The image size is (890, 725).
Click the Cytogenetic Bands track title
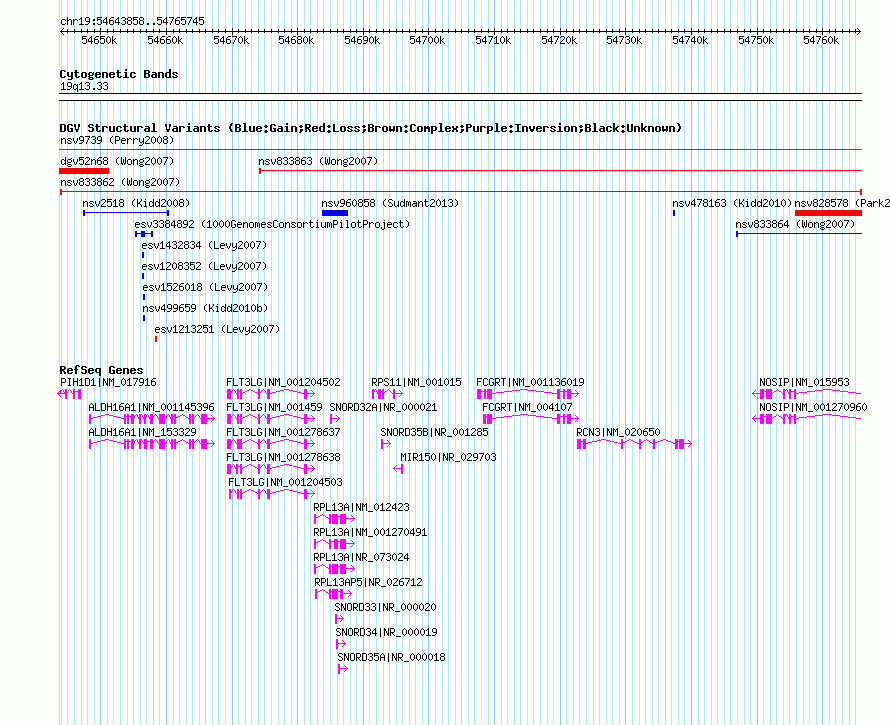coord(119,74)
